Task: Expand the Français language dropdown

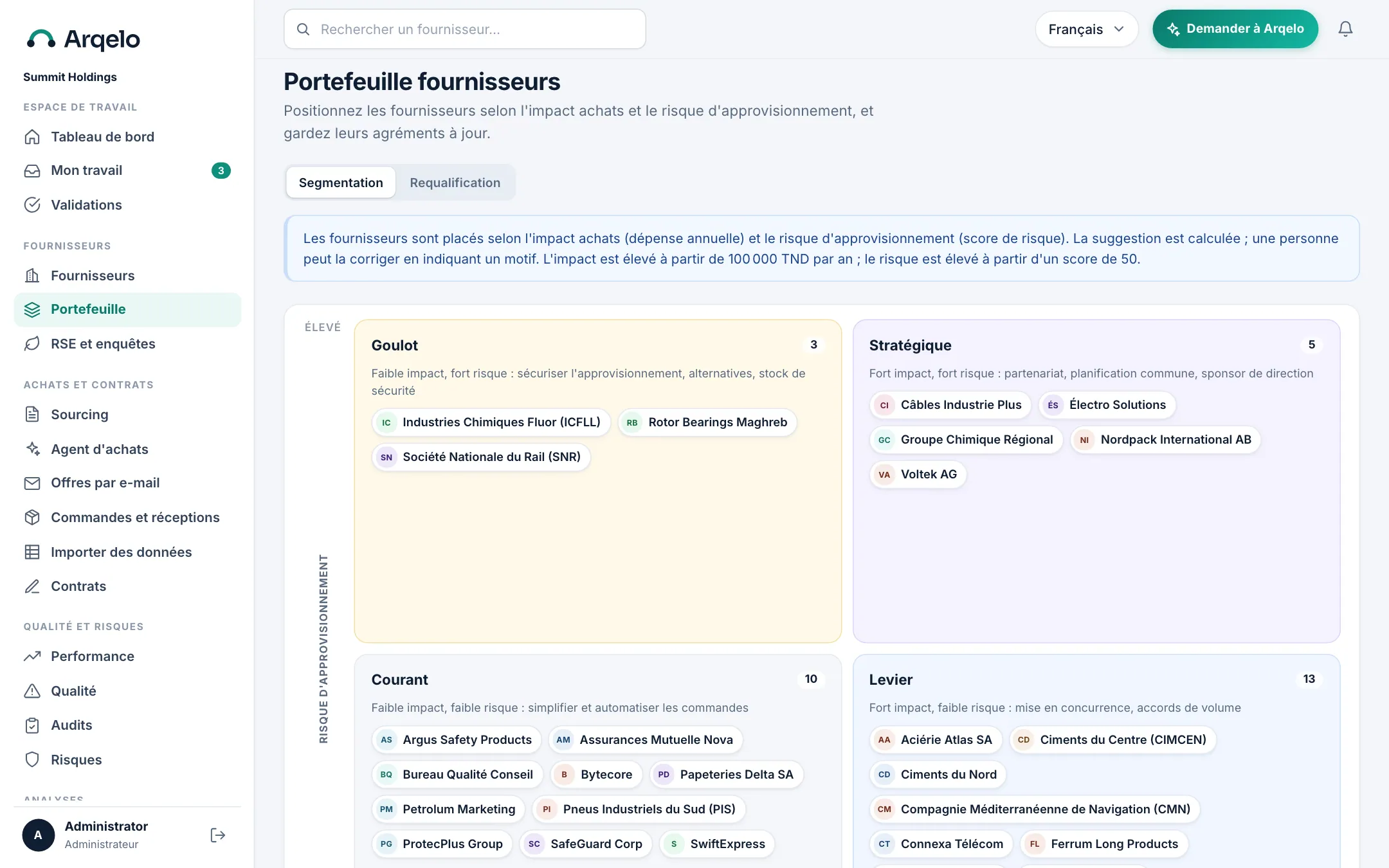Action: (x=1086, y=29)
